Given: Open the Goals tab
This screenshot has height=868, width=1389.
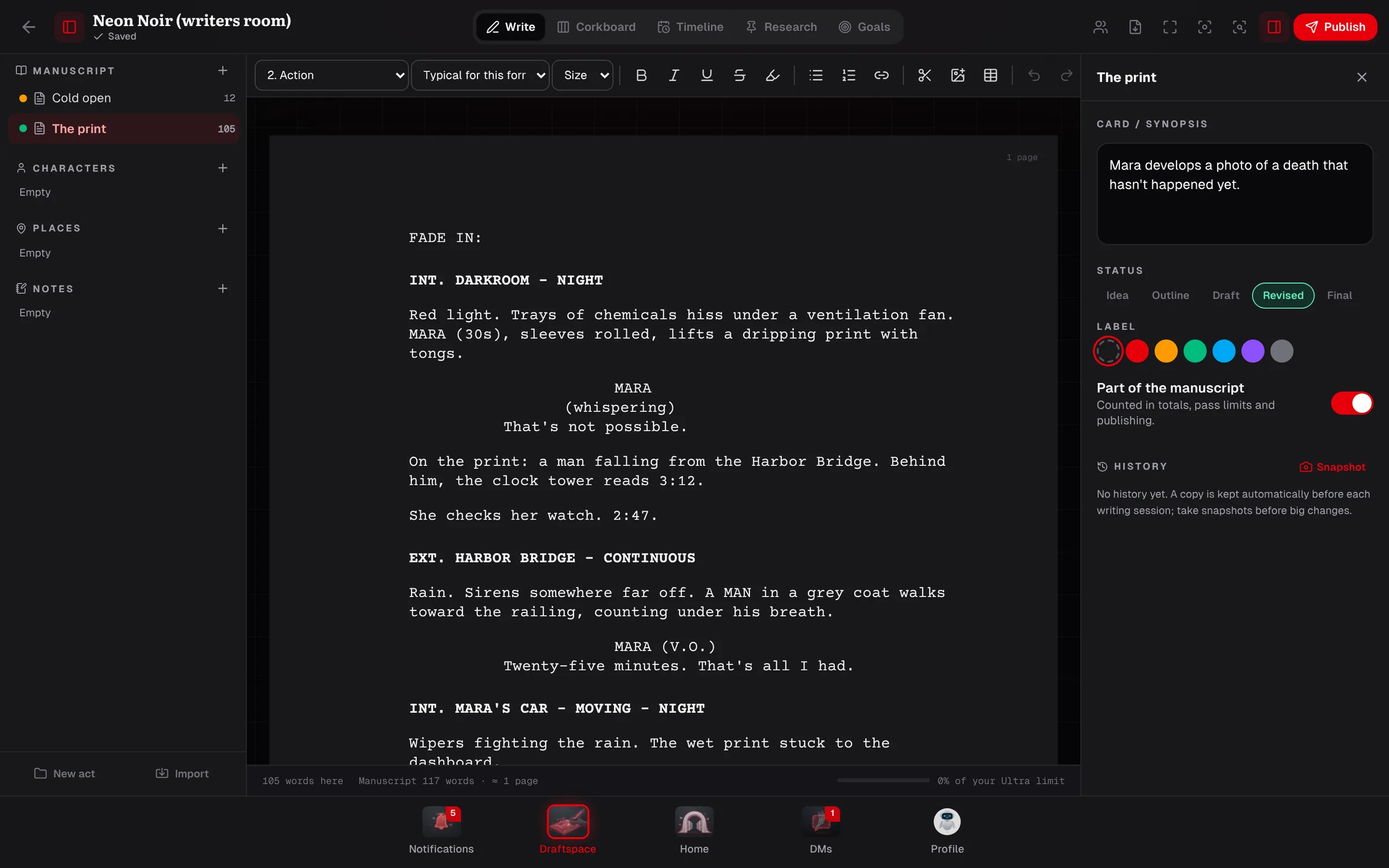Looking at the screenshot, I should 865,27.
